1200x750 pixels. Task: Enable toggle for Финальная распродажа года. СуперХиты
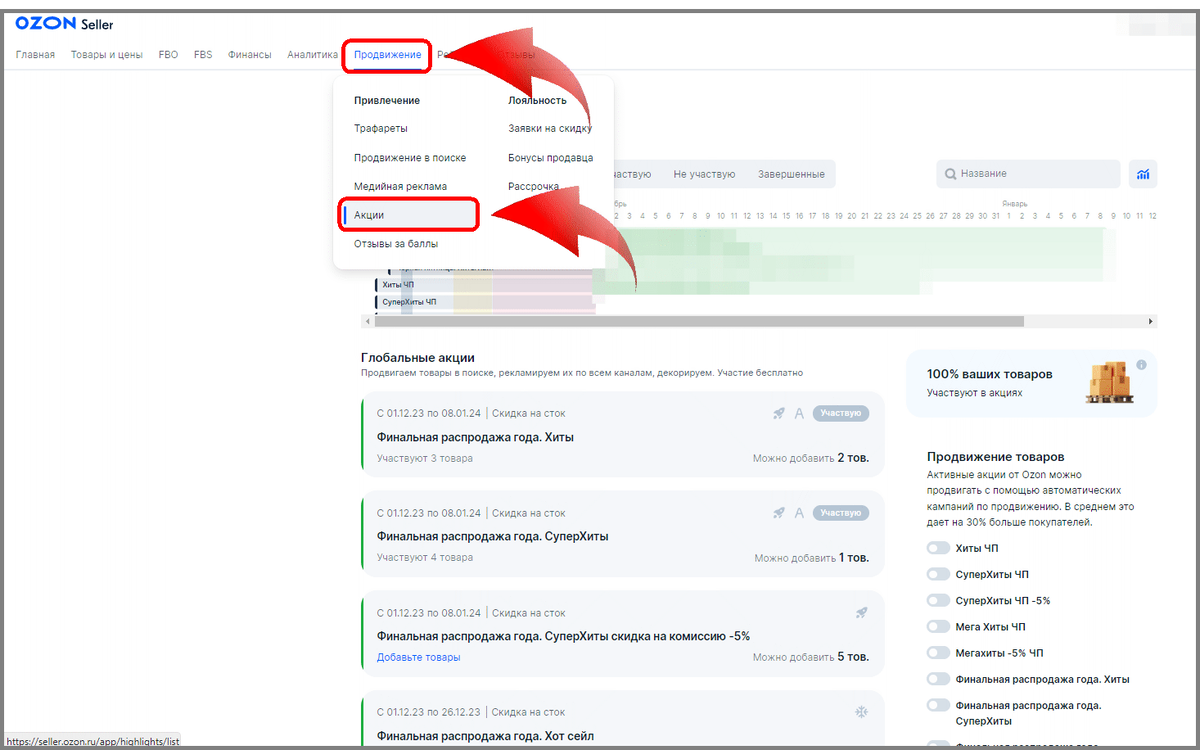pos(937,705)
